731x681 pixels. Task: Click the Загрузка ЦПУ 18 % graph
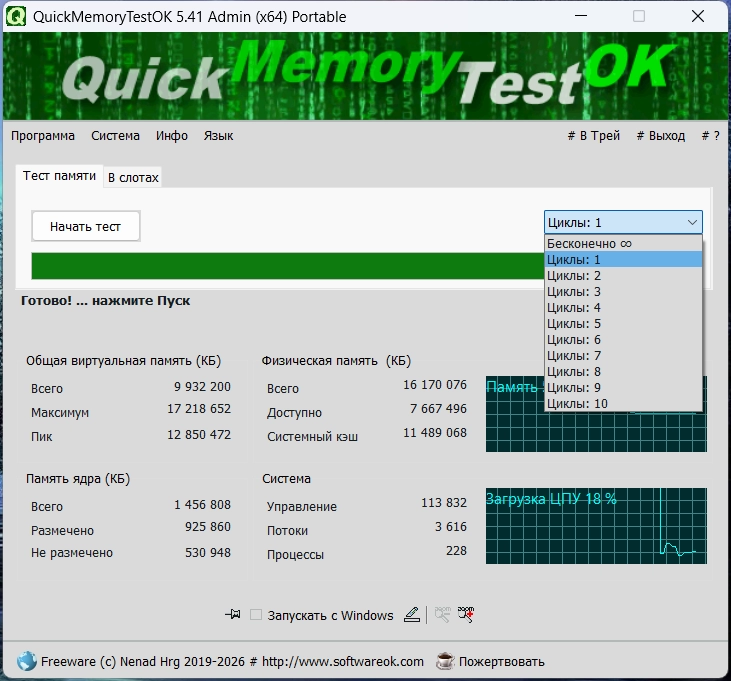596,526
